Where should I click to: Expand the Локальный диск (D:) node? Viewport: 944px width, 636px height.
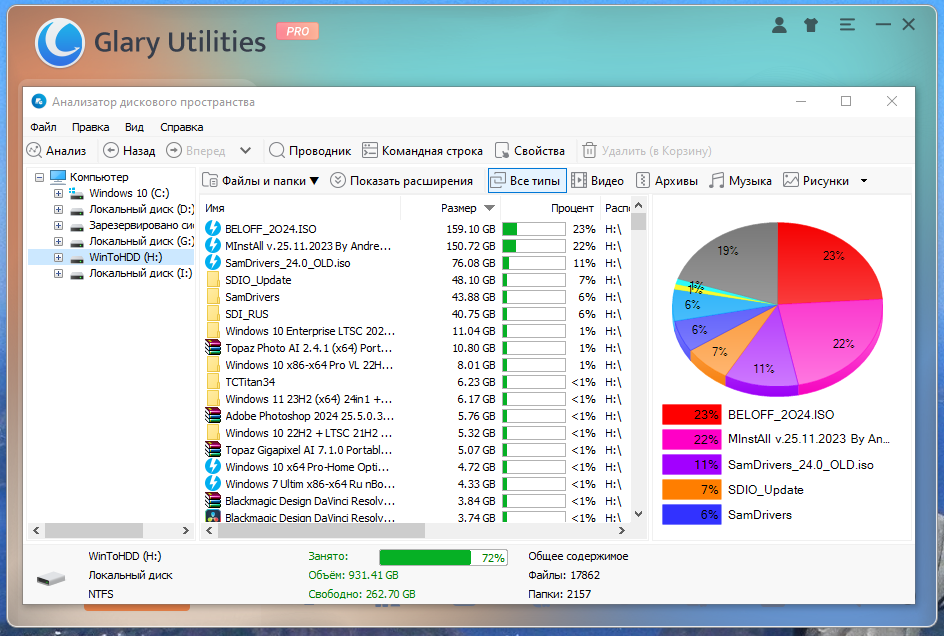pos(58,210)
